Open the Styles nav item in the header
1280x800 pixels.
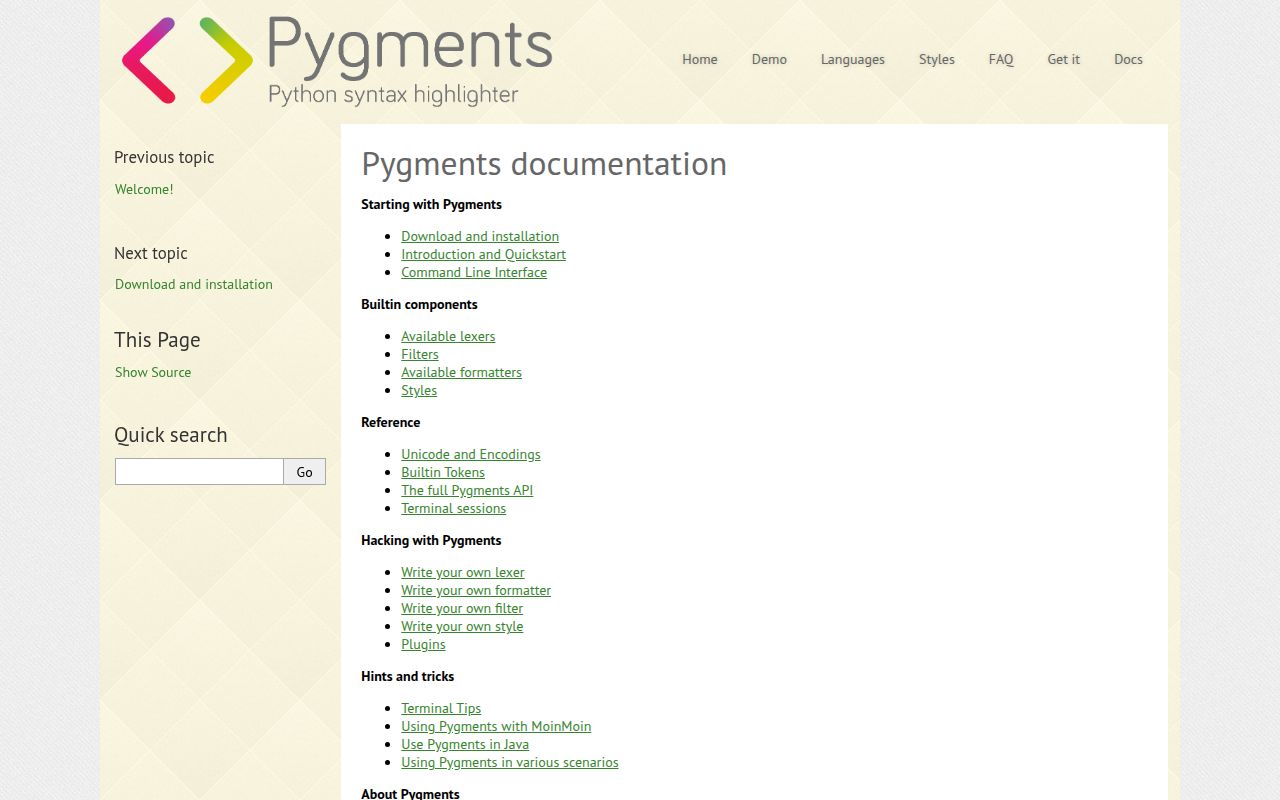coord(937,59)
